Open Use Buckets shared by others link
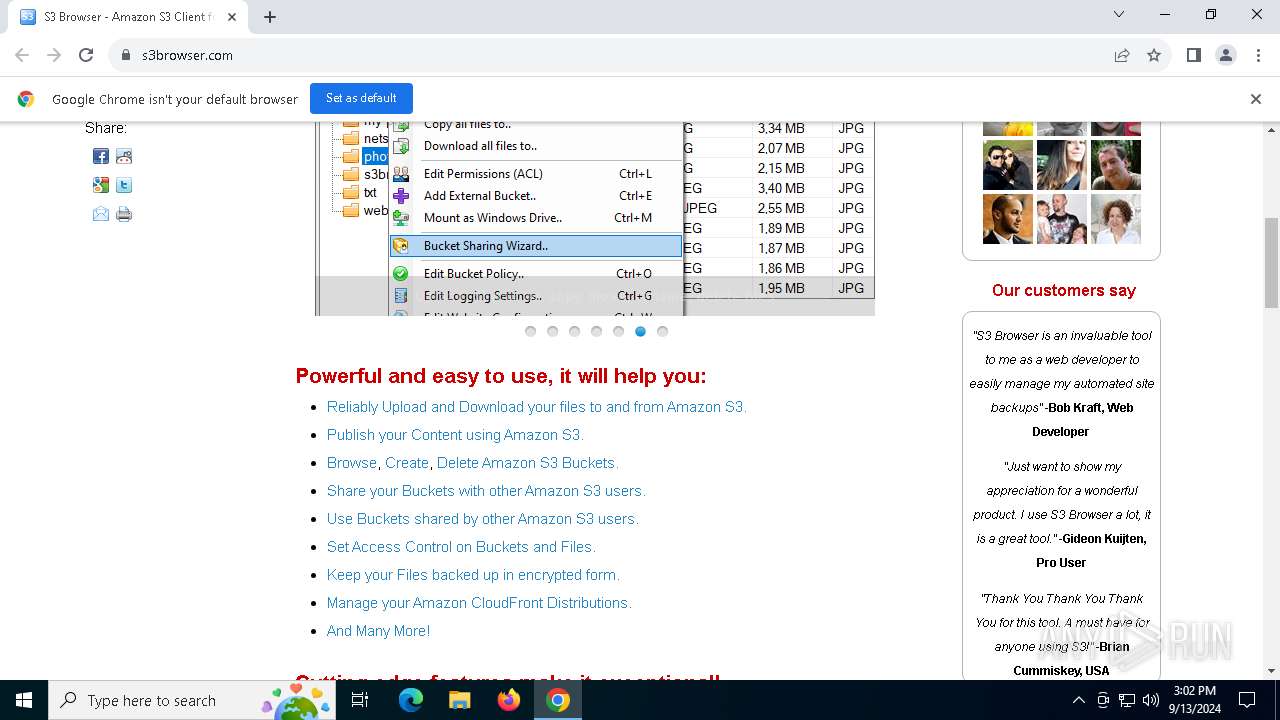The image size is (1280, 720). (482, 519)
